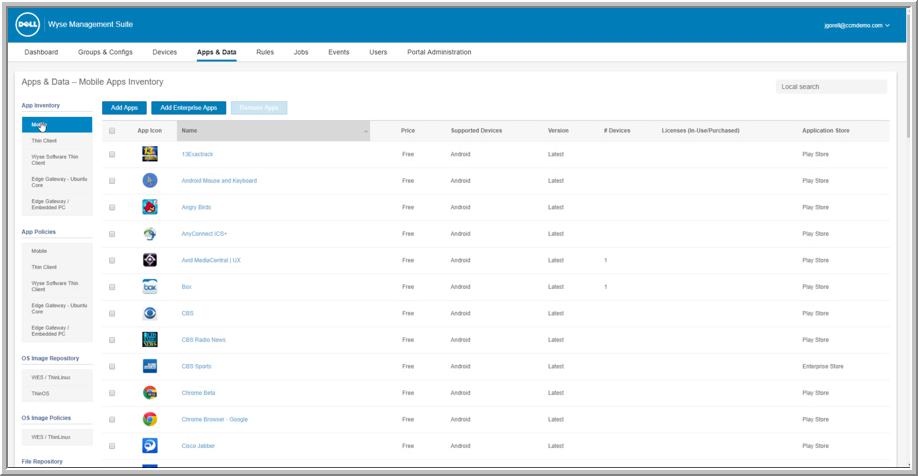
Task: Open the Groups & Configs tab
Action: (105, 52)
